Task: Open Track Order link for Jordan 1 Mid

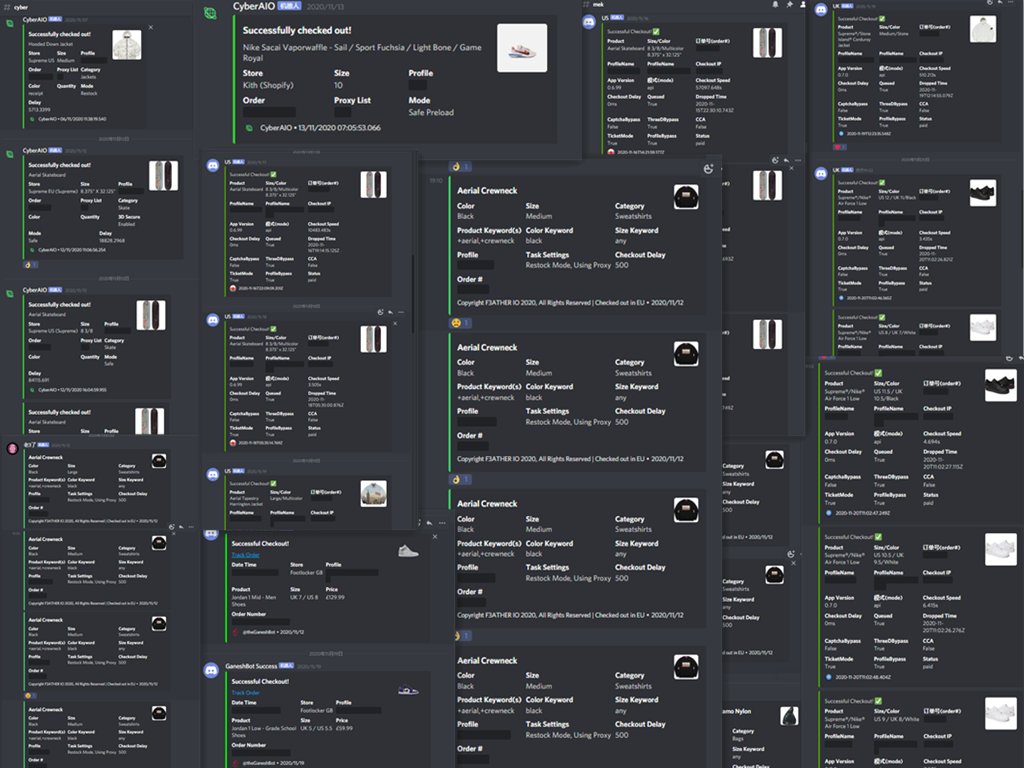Action: click(246, 555)
